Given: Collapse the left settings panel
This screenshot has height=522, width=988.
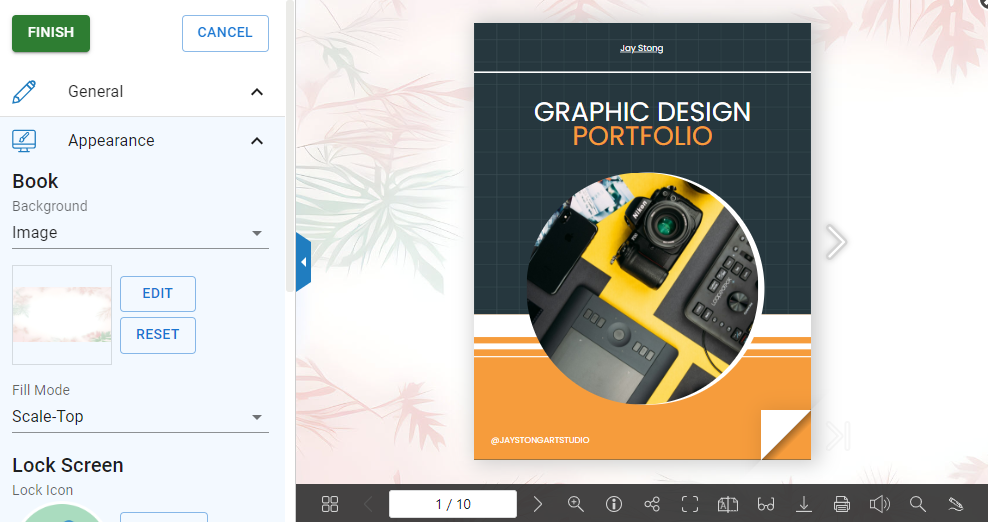Looking at the screenshot, I should coord(303,262).
